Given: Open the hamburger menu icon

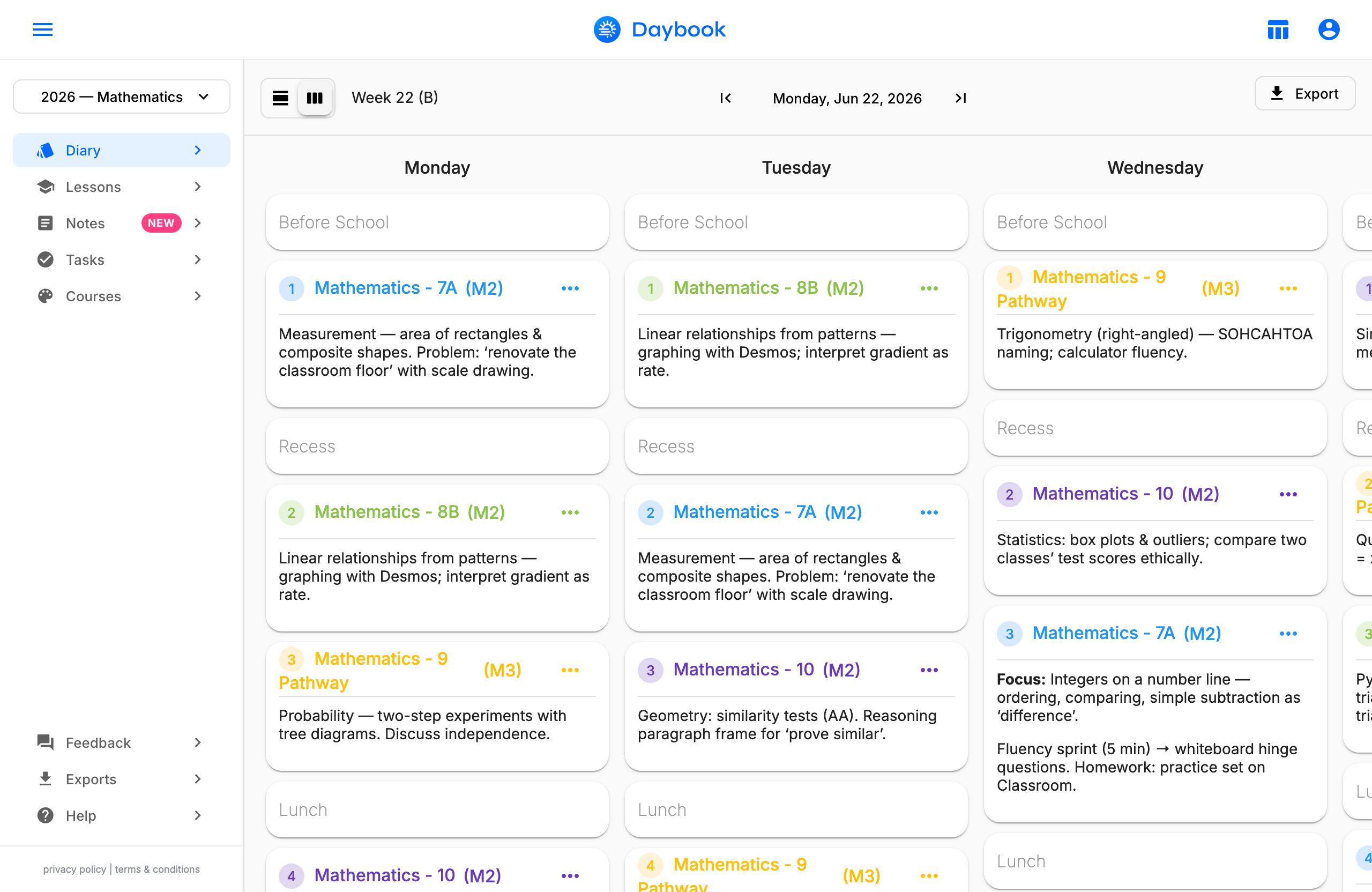Looking at the screenshot, I should pos(43,29).
